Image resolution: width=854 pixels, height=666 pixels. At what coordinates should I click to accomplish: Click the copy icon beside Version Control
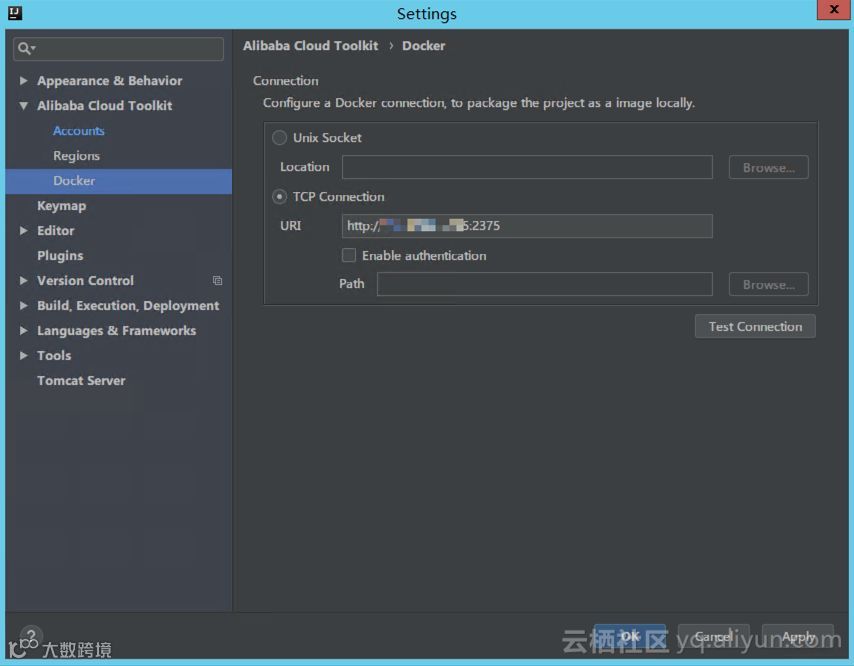[x=217, y=280]
